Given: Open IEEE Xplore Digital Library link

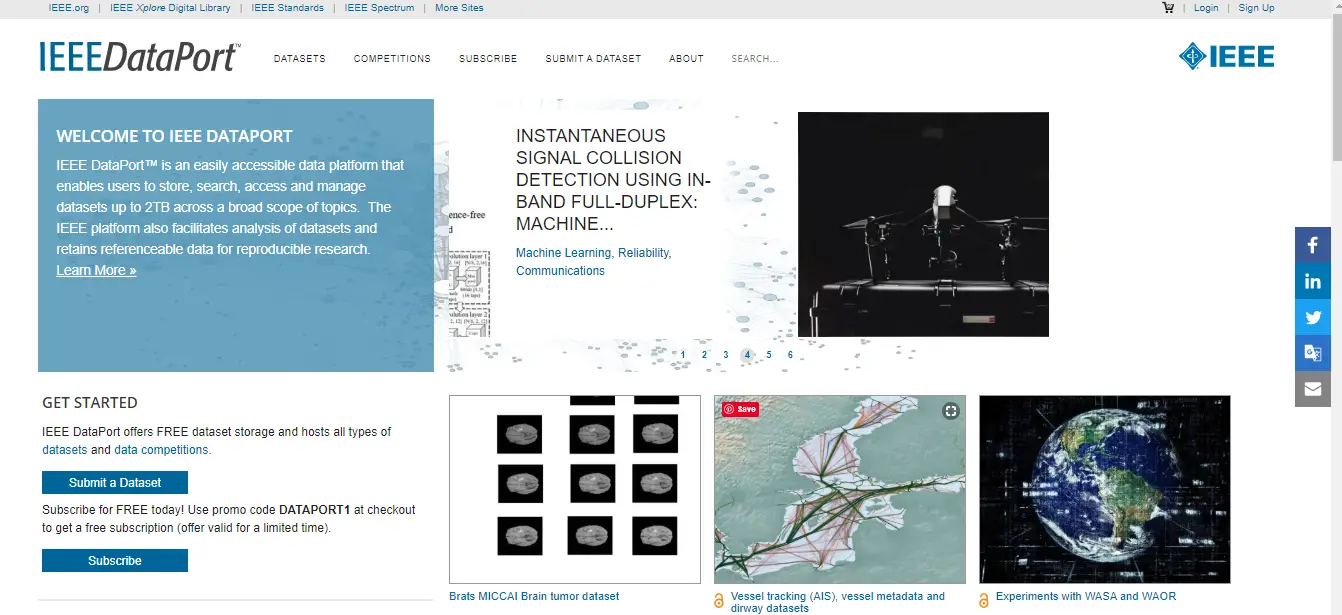Looking at the screenshot, I should 170,8.
